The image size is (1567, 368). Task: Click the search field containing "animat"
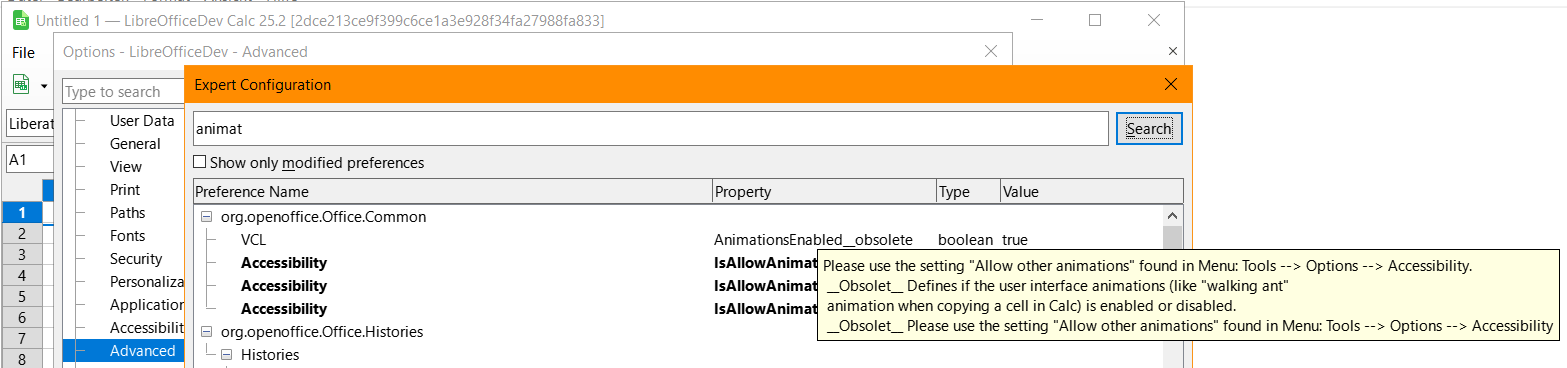651,128
